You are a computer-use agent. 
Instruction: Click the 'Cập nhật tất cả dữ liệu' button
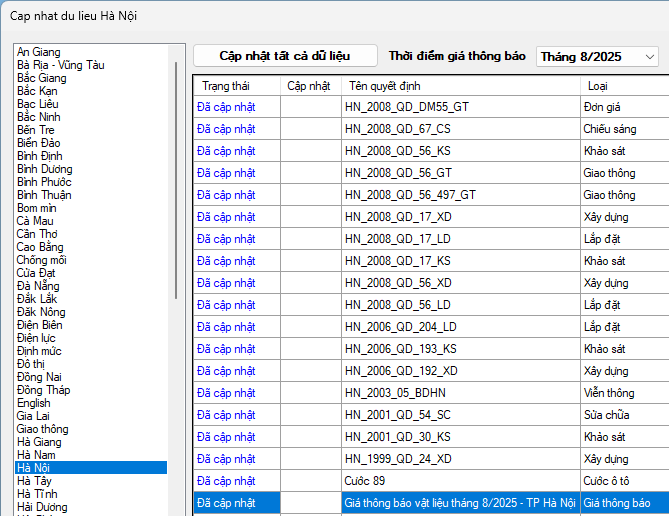[285, 56]
